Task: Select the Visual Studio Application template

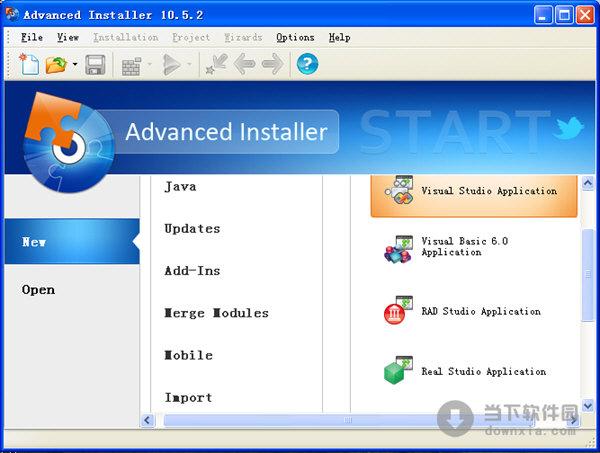Action: click(x=474, y=196)
